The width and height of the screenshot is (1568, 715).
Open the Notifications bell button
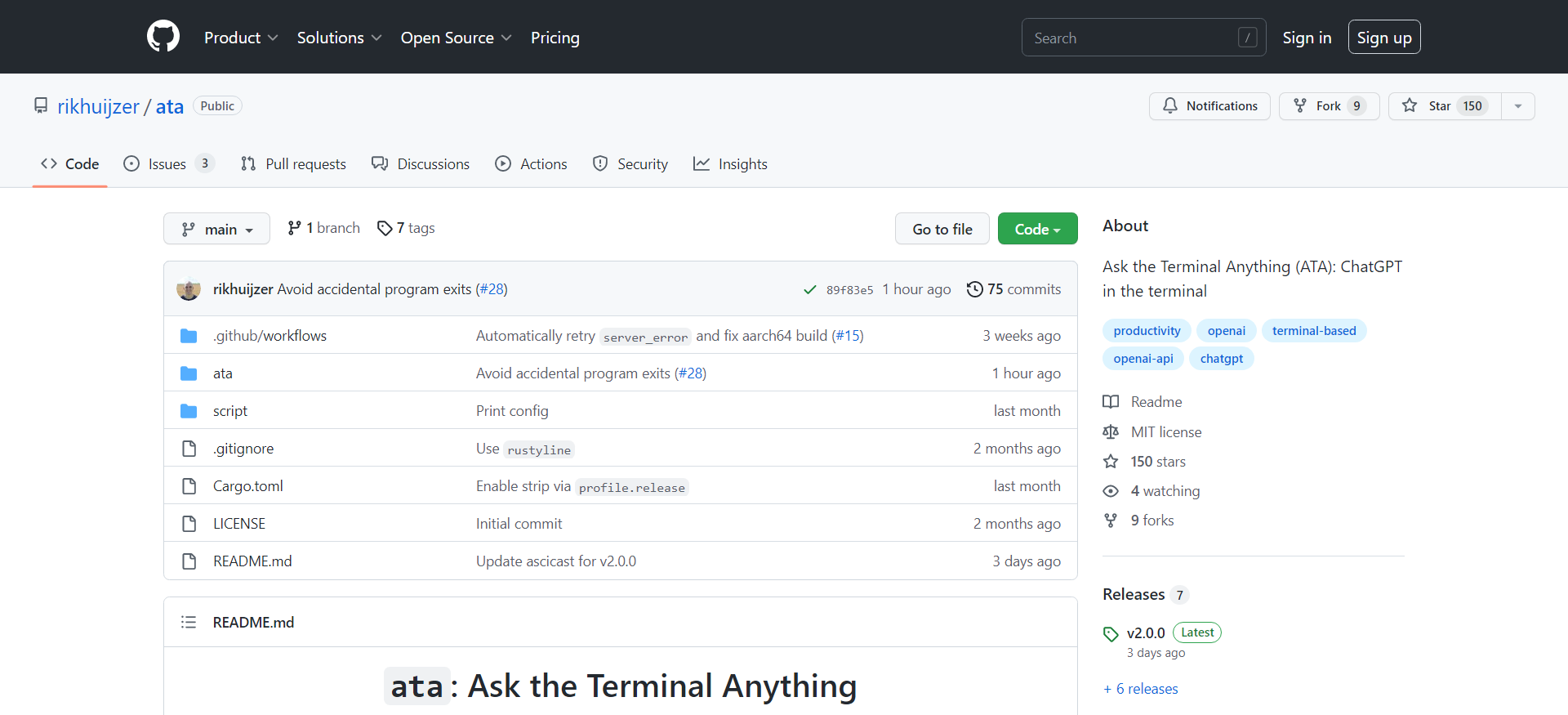click(x=1209, y=106)
